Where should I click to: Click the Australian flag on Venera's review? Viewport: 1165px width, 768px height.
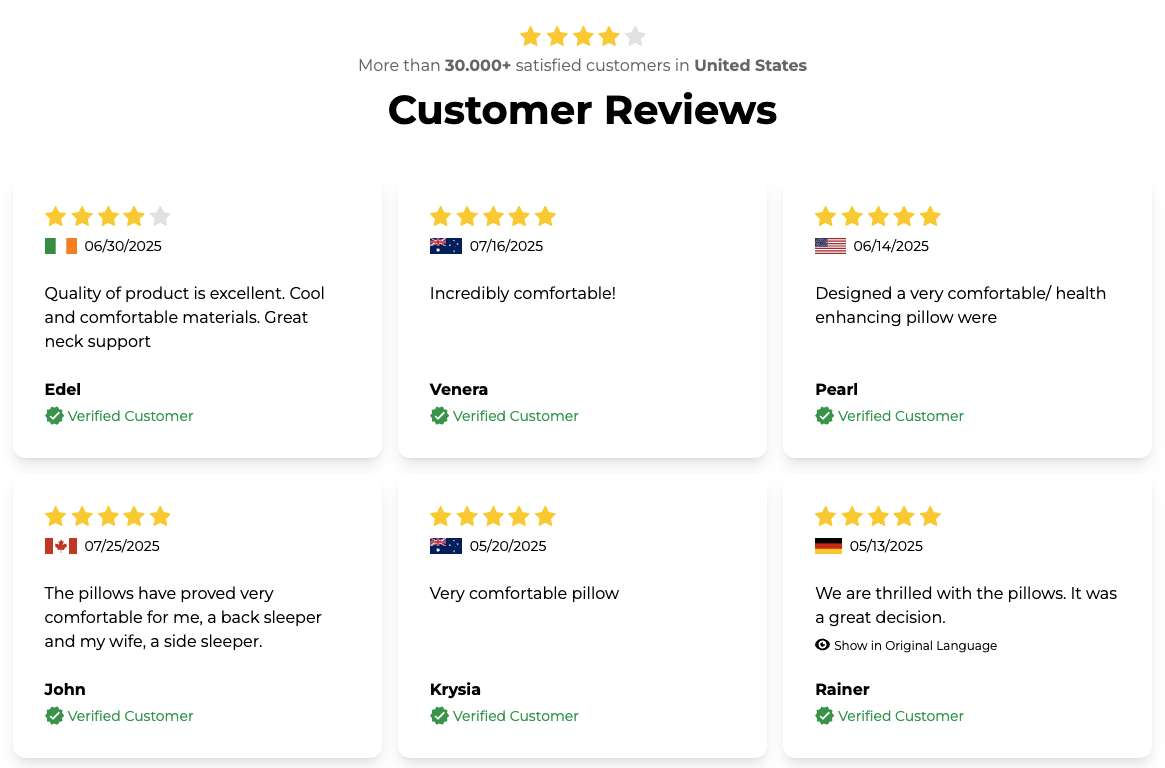pyautogui.click(x=445, y=246)
